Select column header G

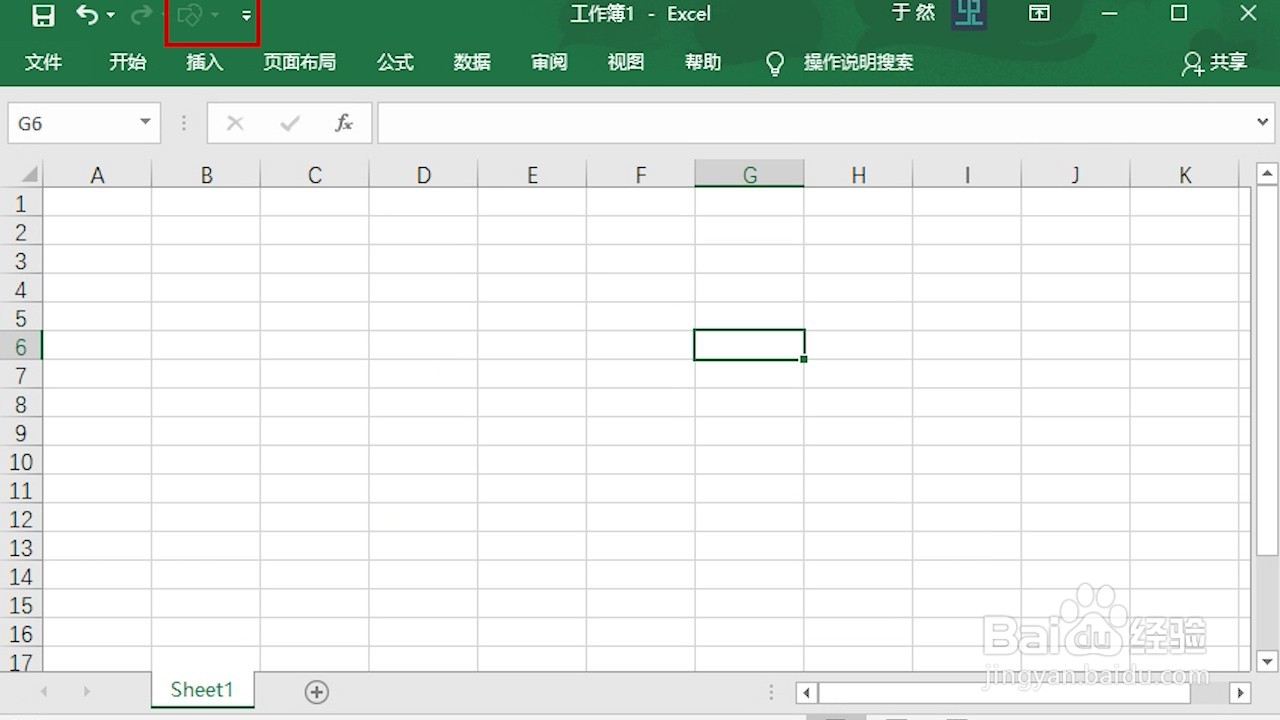[749, 174]
